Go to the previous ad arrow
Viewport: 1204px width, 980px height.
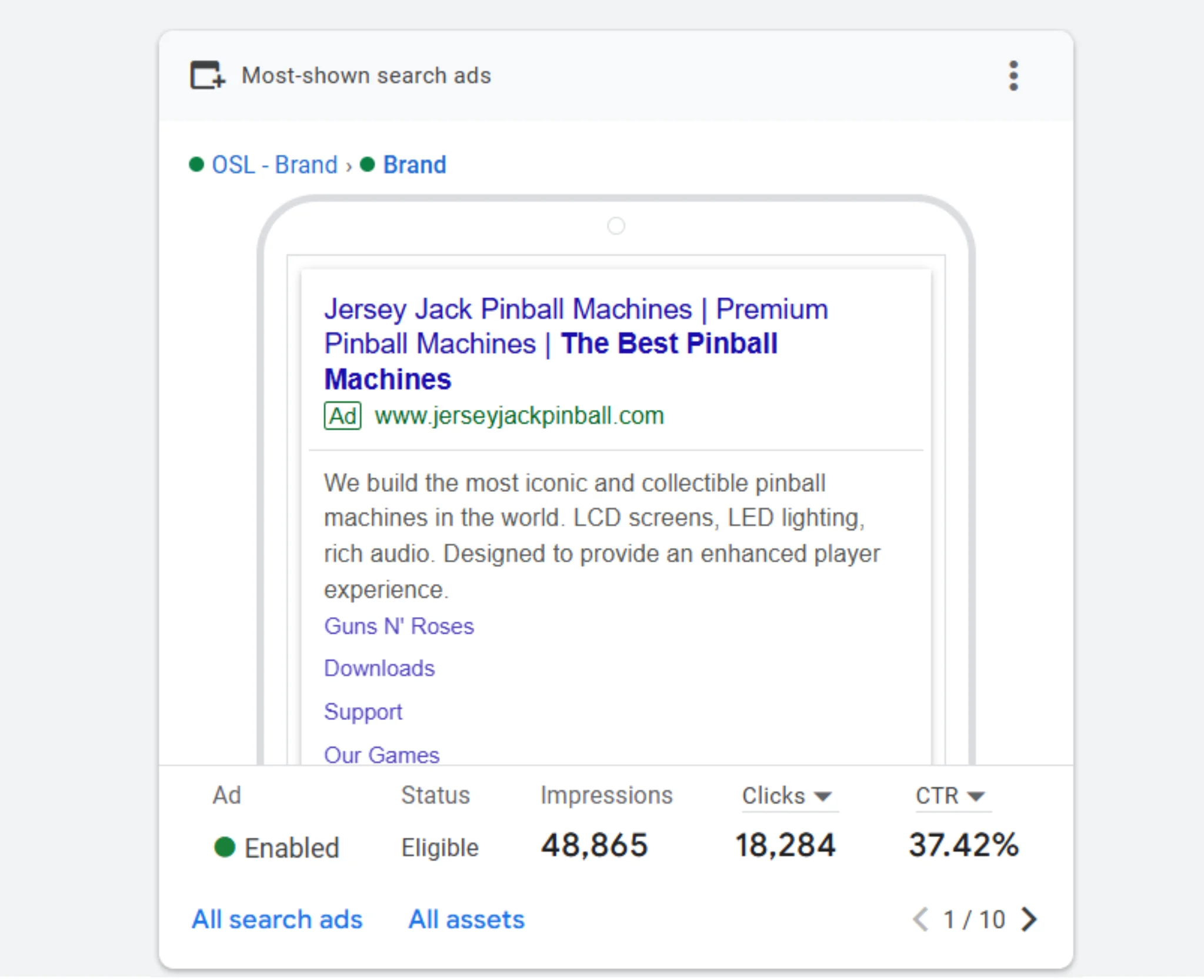(920, 919)
